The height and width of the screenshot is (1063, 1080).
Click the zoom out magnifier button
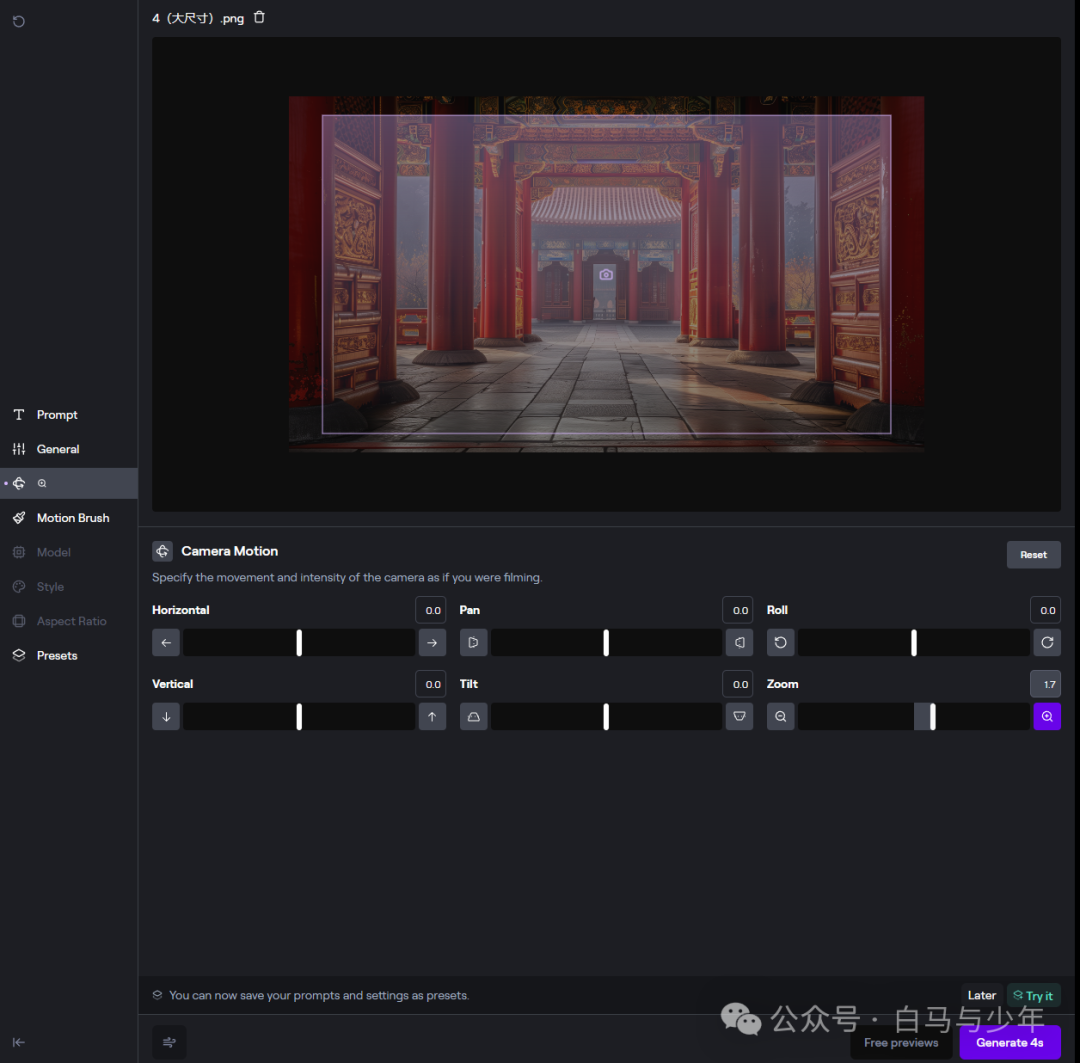click(x=780, y=716)
